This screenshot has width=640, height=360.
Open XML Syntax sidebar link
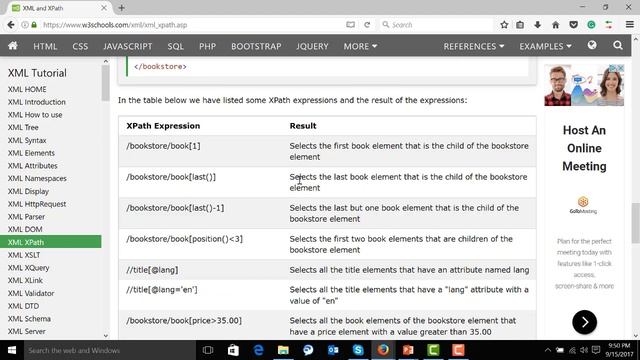coord(27,140)
